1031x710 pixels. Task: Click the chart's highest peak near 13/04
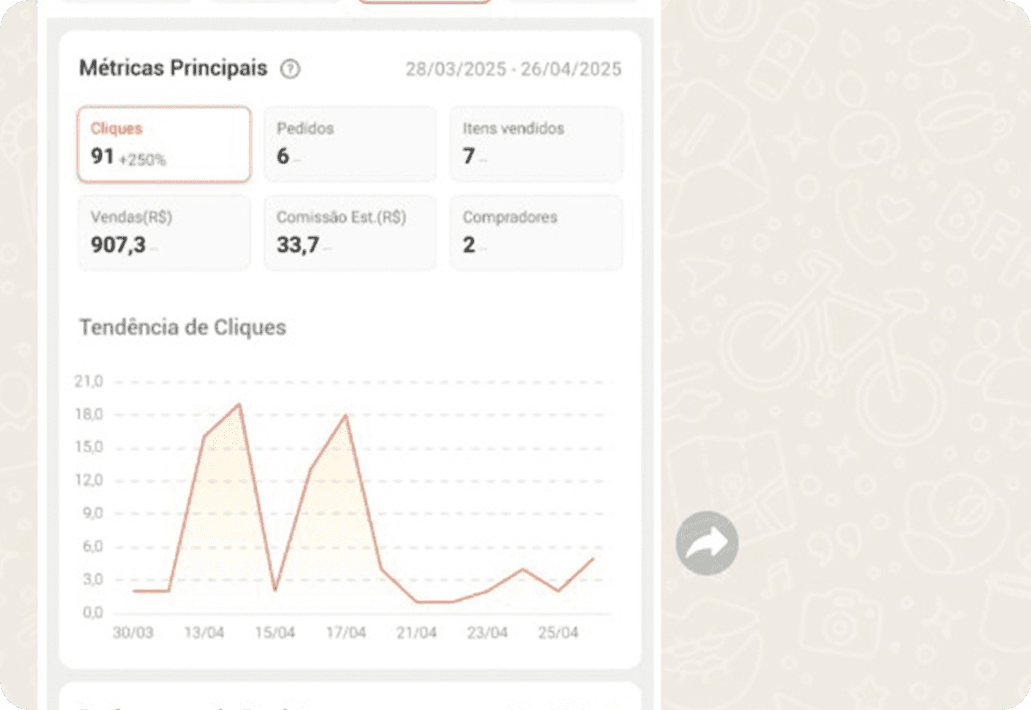click(240, 404)
